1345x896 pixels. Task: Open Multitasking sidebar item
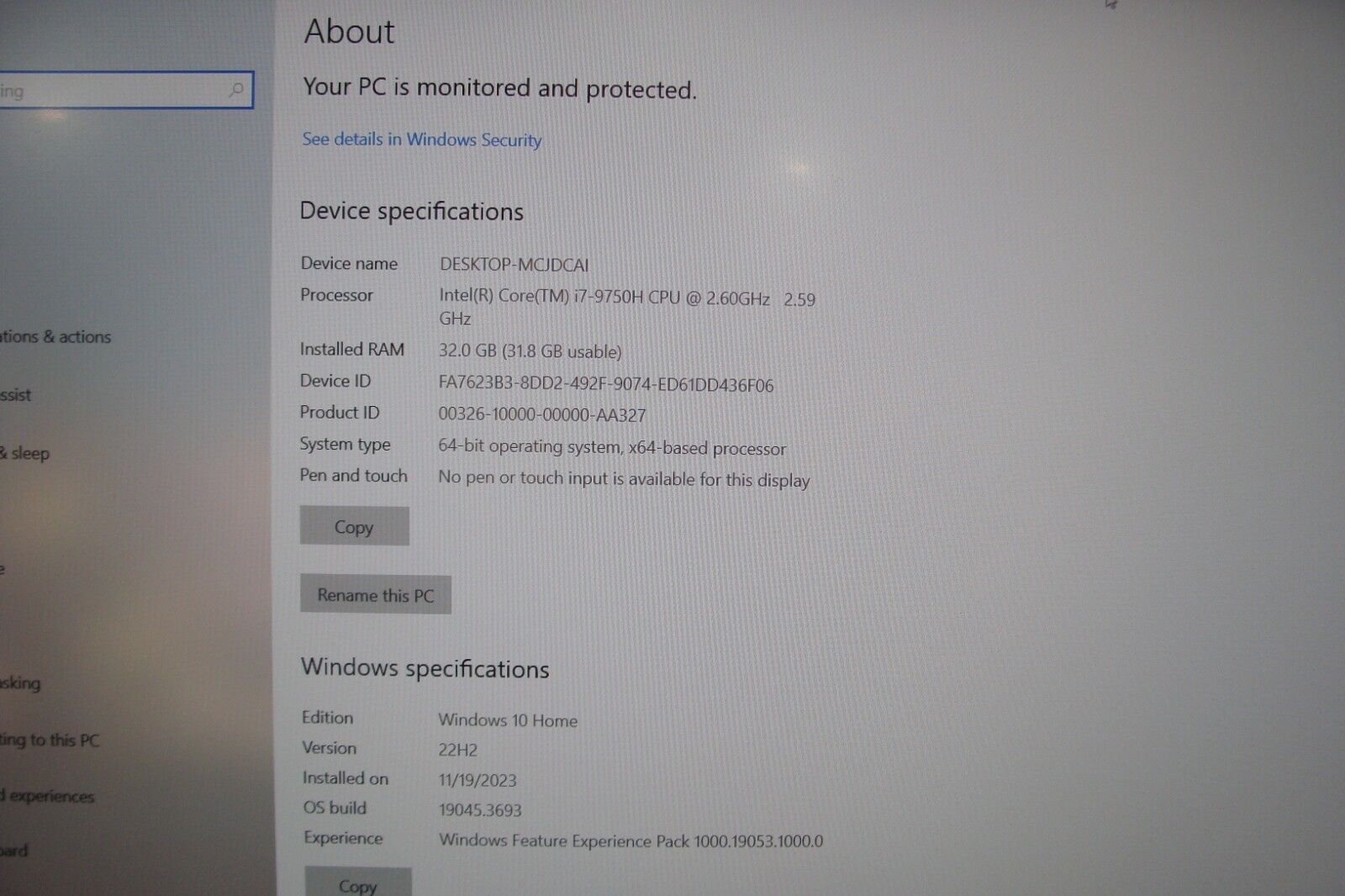coord(20,683)
